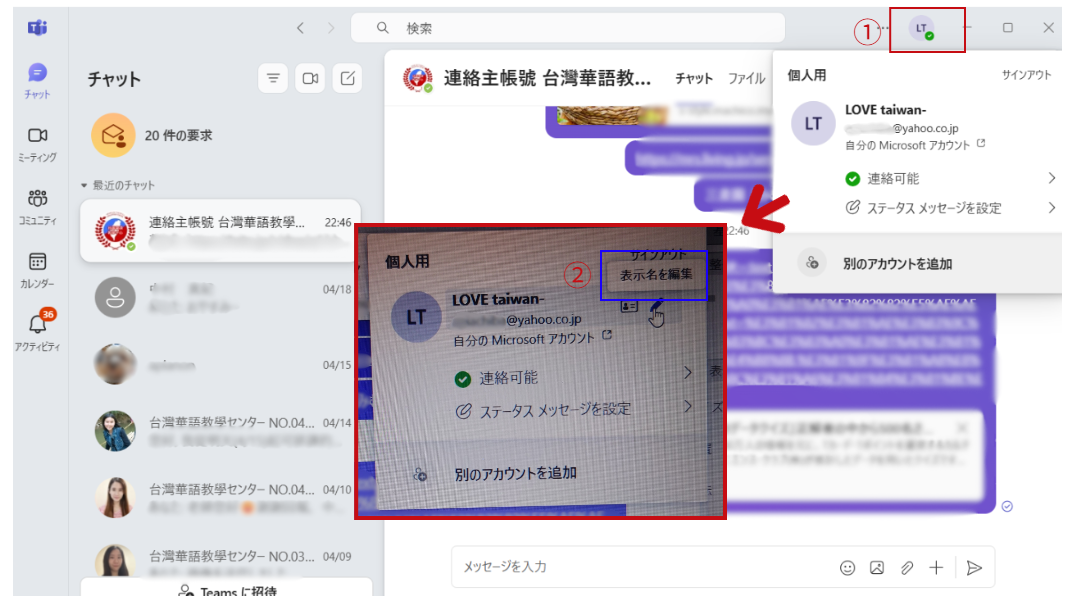The image size is (1075, 596).
Task: Select the チャット tab in conversation header
Action: tap(694, 78)
